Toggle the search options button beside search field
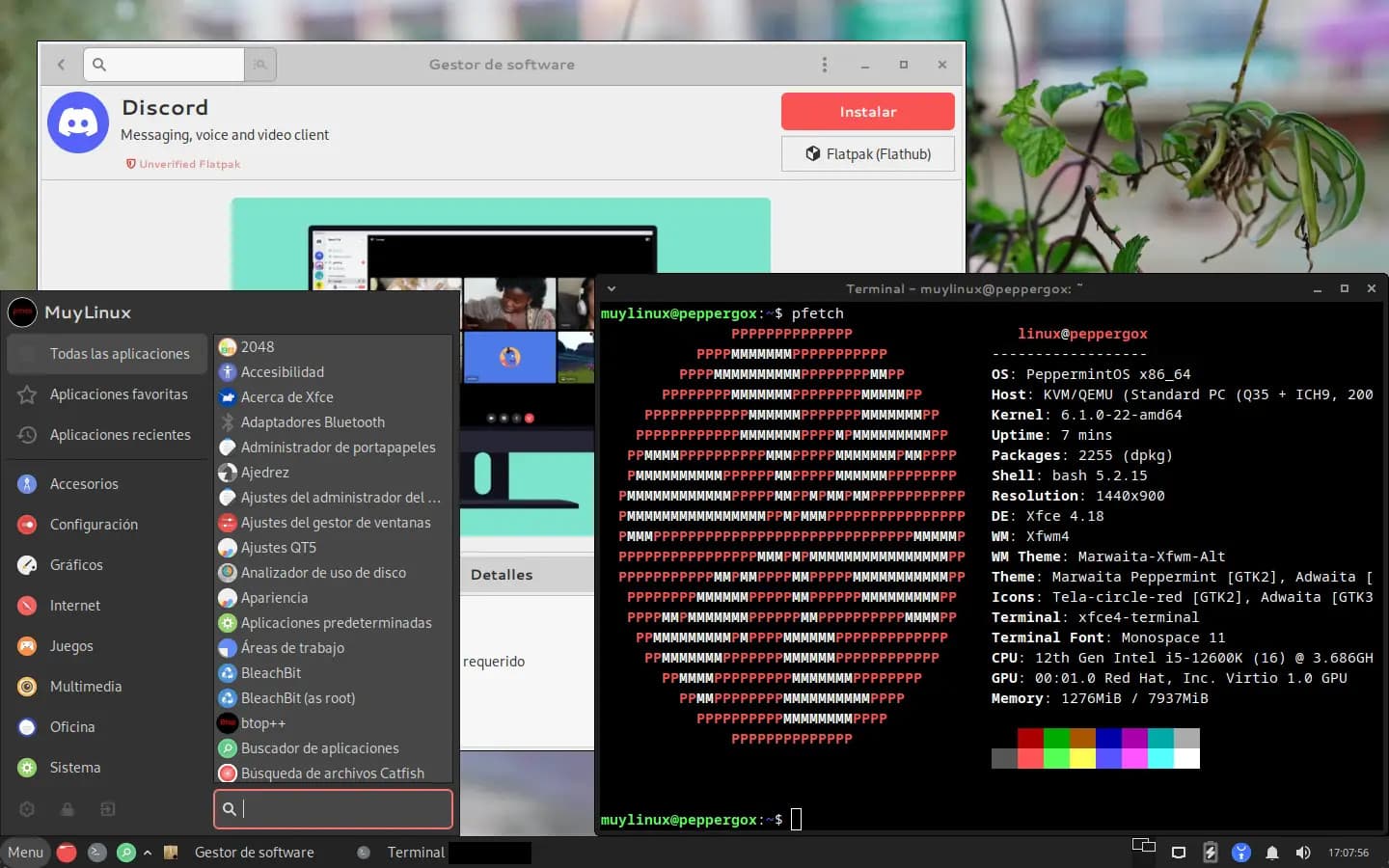 (x=260, y=65)
